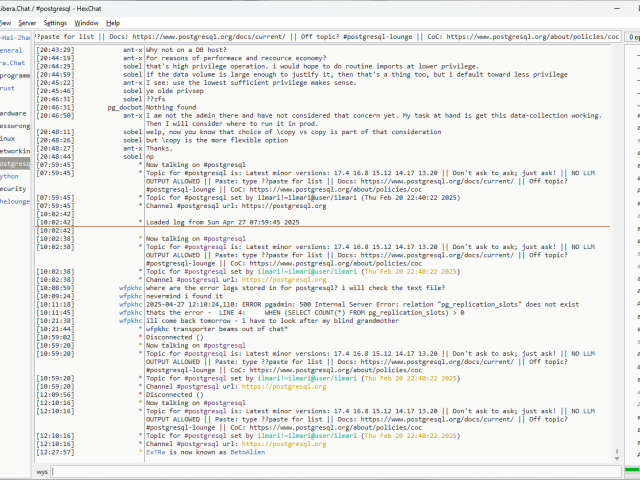The height and width of the screenshot is (480, 640).
Task: Open the Server menu
Action: [x=27, y=22]
